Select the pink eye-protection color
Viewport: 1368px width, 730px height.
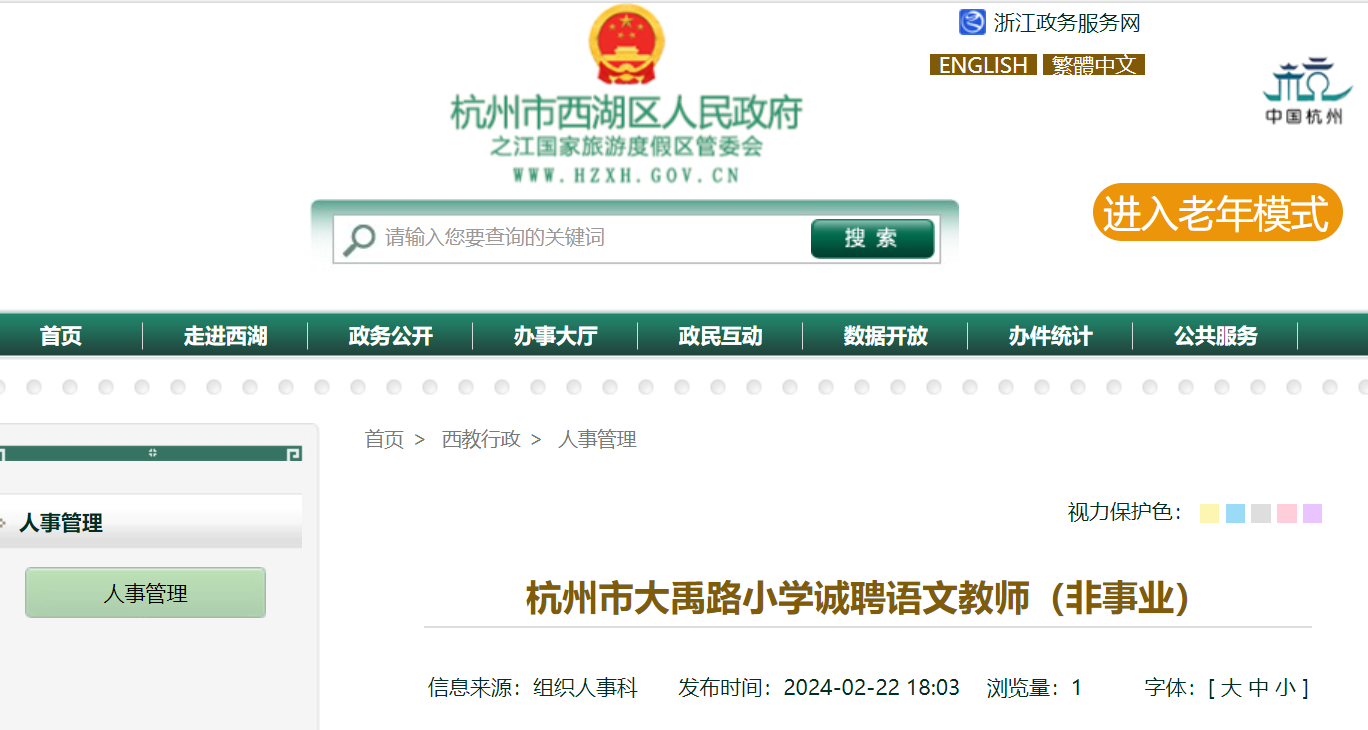coord(1287,513)
